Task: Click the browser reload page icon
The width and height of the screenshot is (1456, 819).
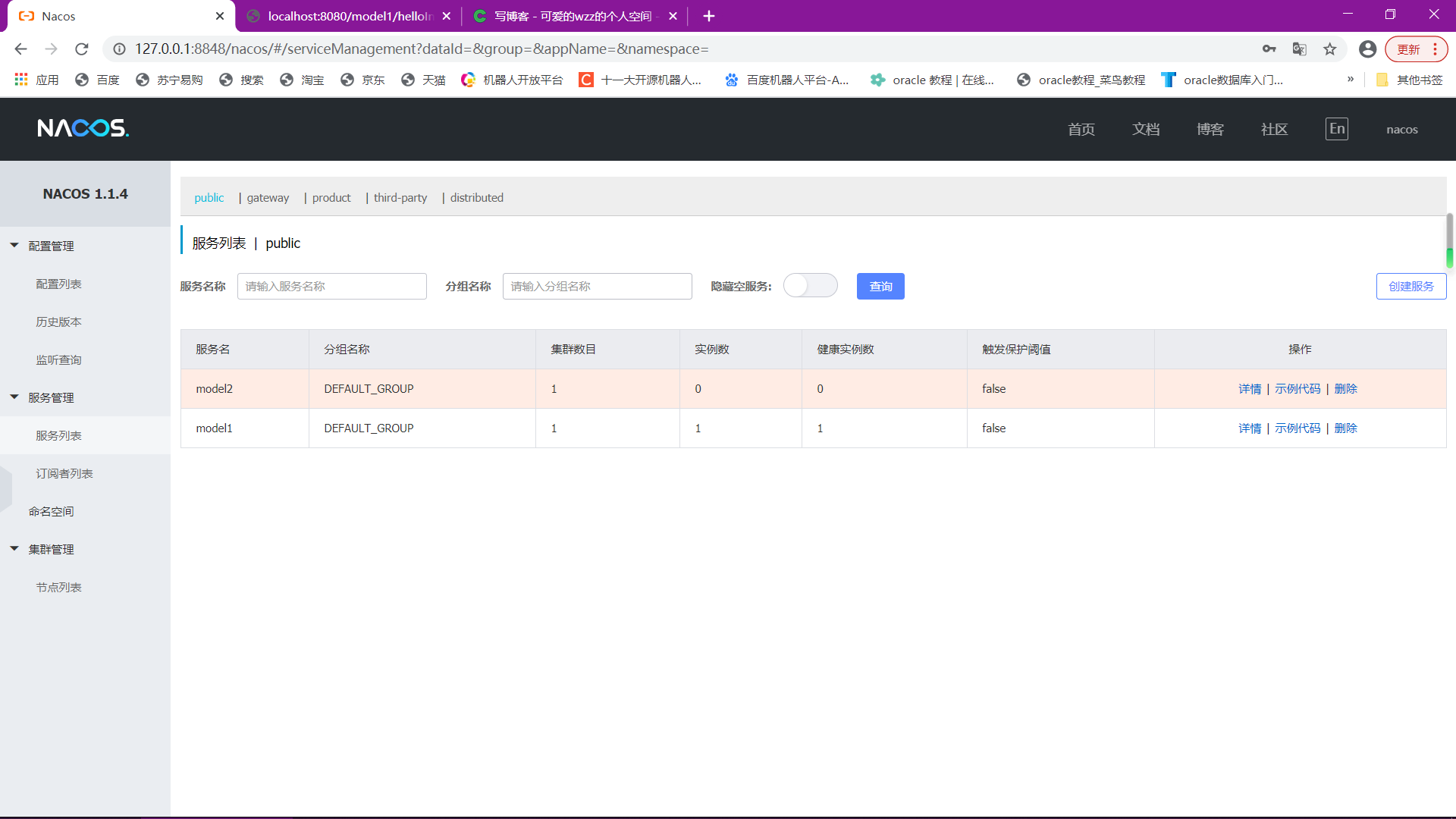Action: click(x=82, y=49)
